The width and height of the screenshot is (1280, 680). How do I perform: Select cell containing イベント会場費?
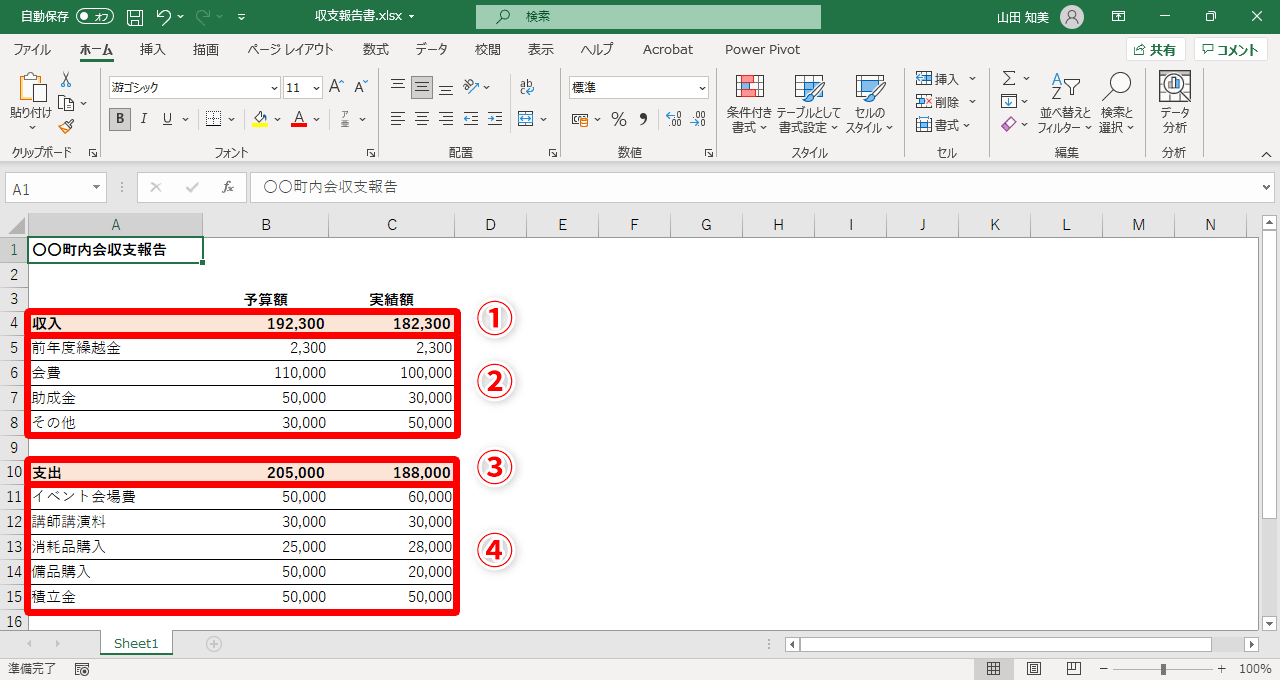(x=115, y=497)
